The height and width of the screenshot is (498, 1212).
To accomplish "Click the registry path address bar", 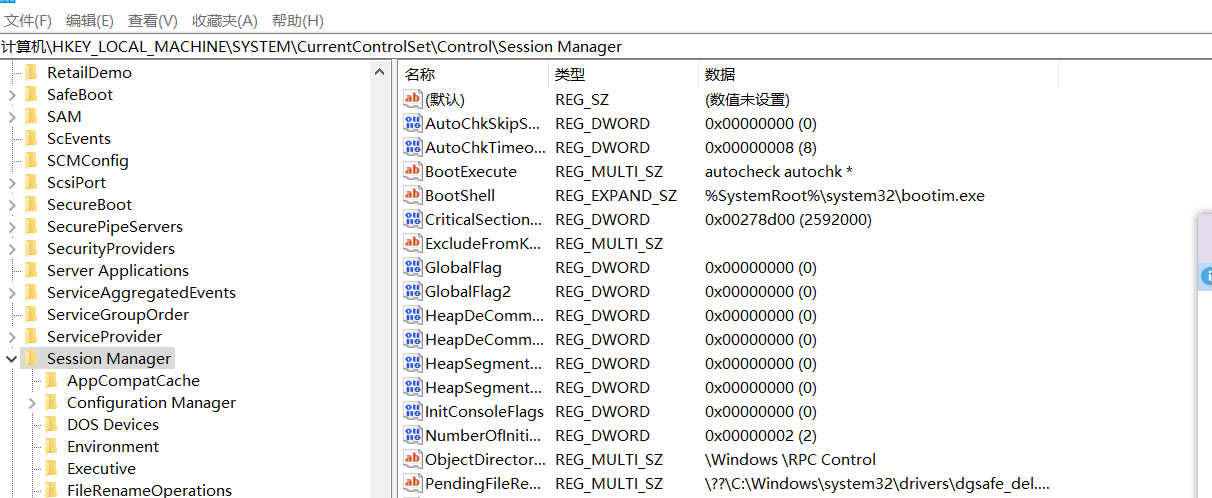I will (600, 47).
